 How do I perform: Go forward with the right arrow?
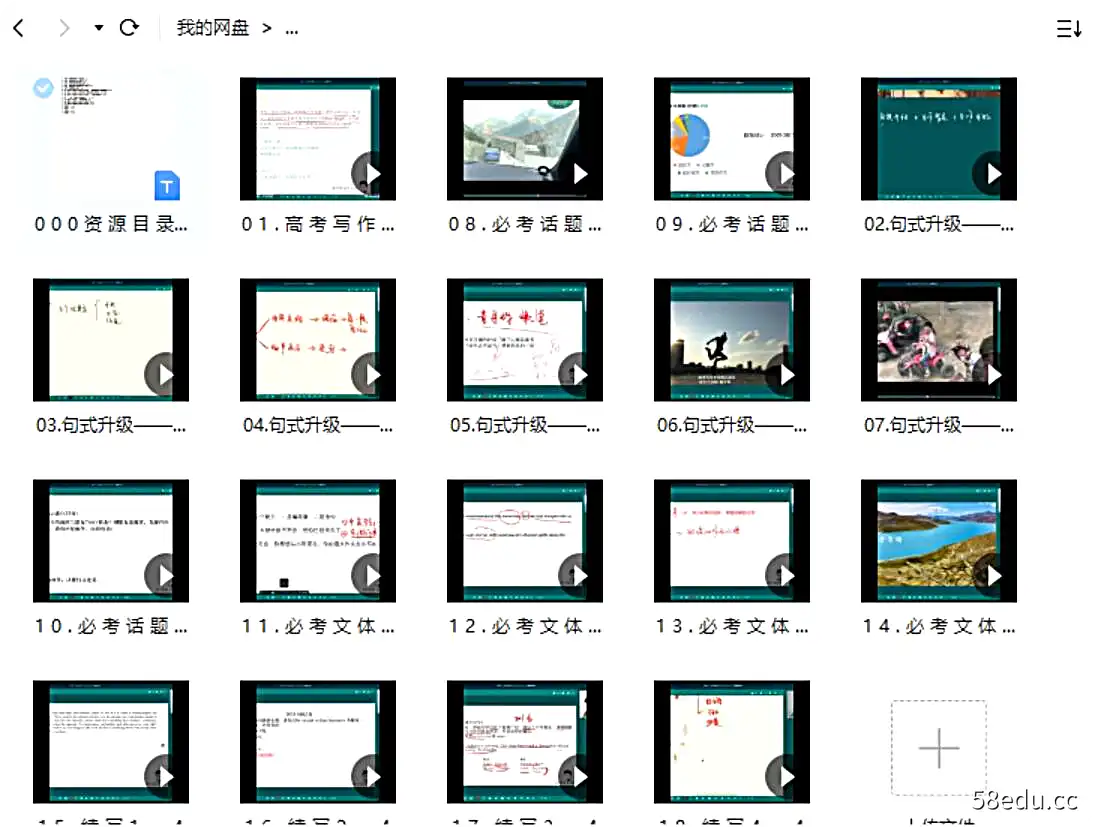[64, 28]
